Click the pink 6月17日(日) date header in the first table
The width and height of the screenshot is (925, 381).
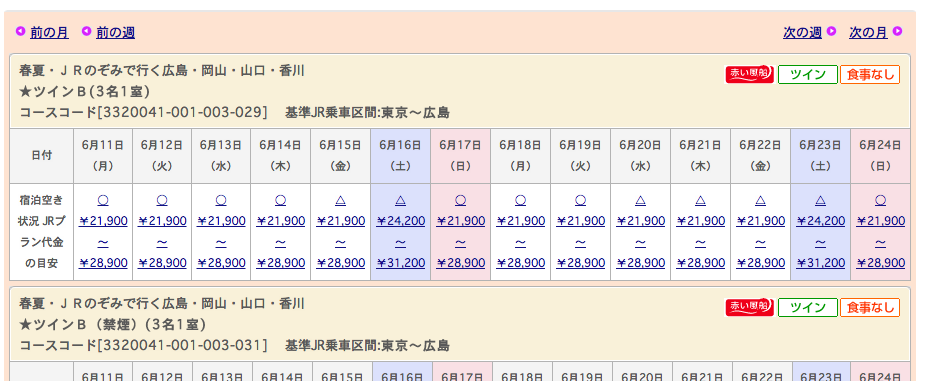pos(461,156)
